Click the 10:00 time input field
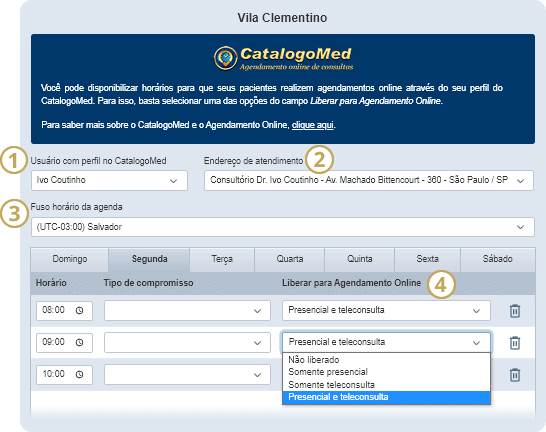Image resolution: width=546 pixels, height=432 pixels. point(64,375)
